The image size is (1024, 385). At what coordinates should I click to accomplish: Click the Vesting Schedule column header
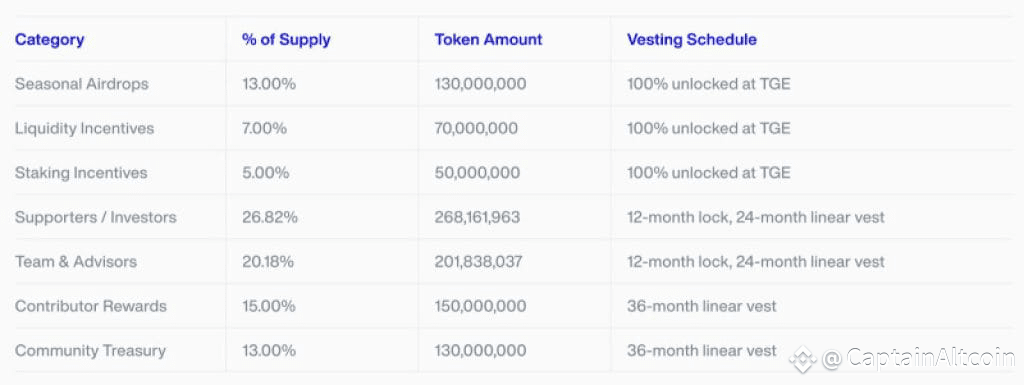coord(692,39)
